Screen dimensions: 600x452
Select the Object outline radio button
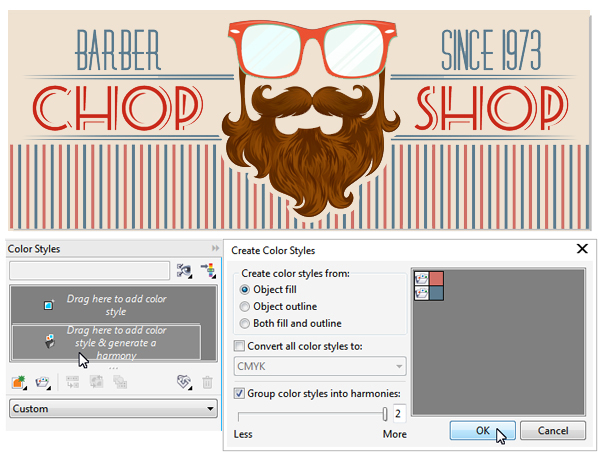pos(245,307)
